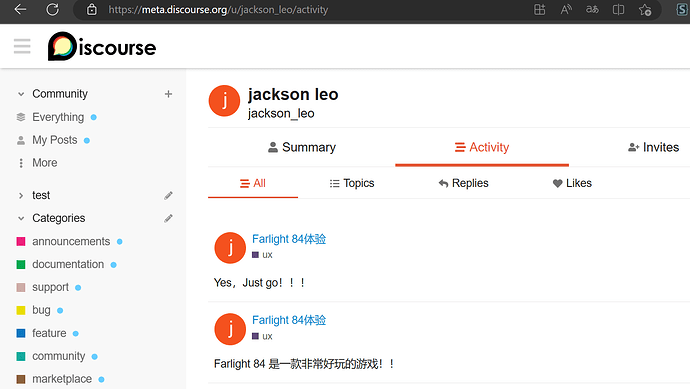Click the browser address bar URL
Image resolution: width=690 pixels, height=389 pixels.
(x=218, y=9)
